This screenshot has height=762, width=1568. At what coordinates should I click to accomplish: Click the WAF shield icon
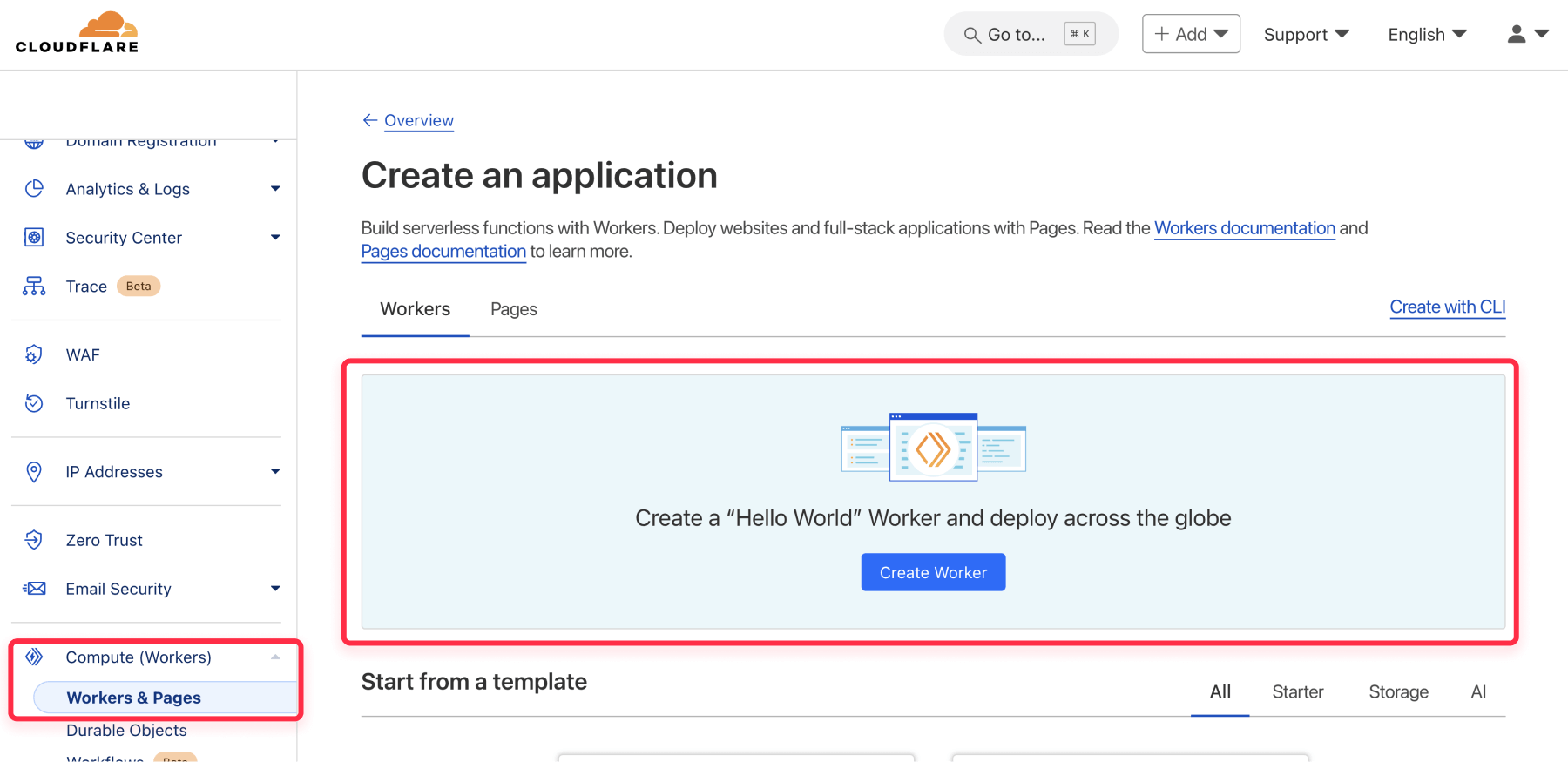tap(34, 354)
